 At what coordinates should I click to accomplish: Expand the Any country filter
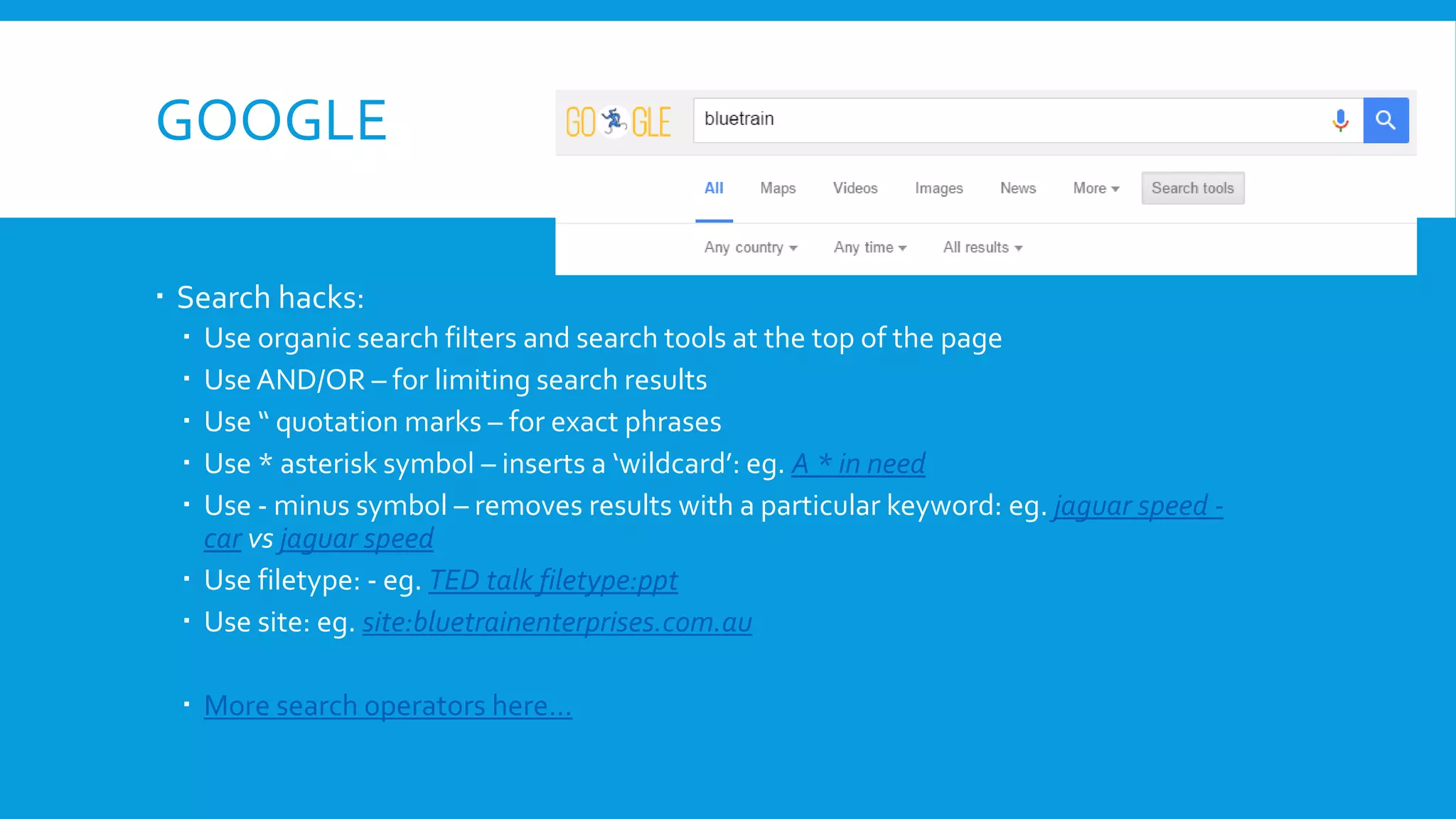pyautogui.click(x=751, y=247)
